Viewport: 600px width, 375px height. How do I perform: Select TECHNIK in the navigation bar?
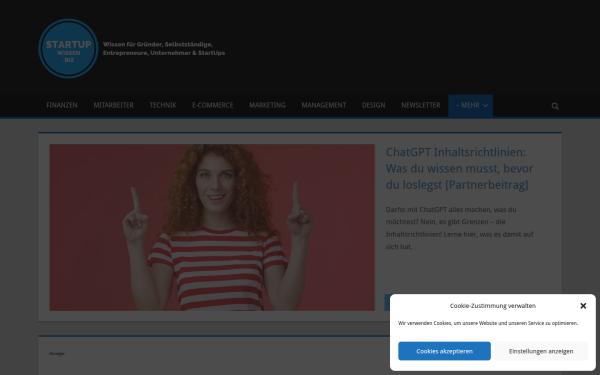pos(163,105)
